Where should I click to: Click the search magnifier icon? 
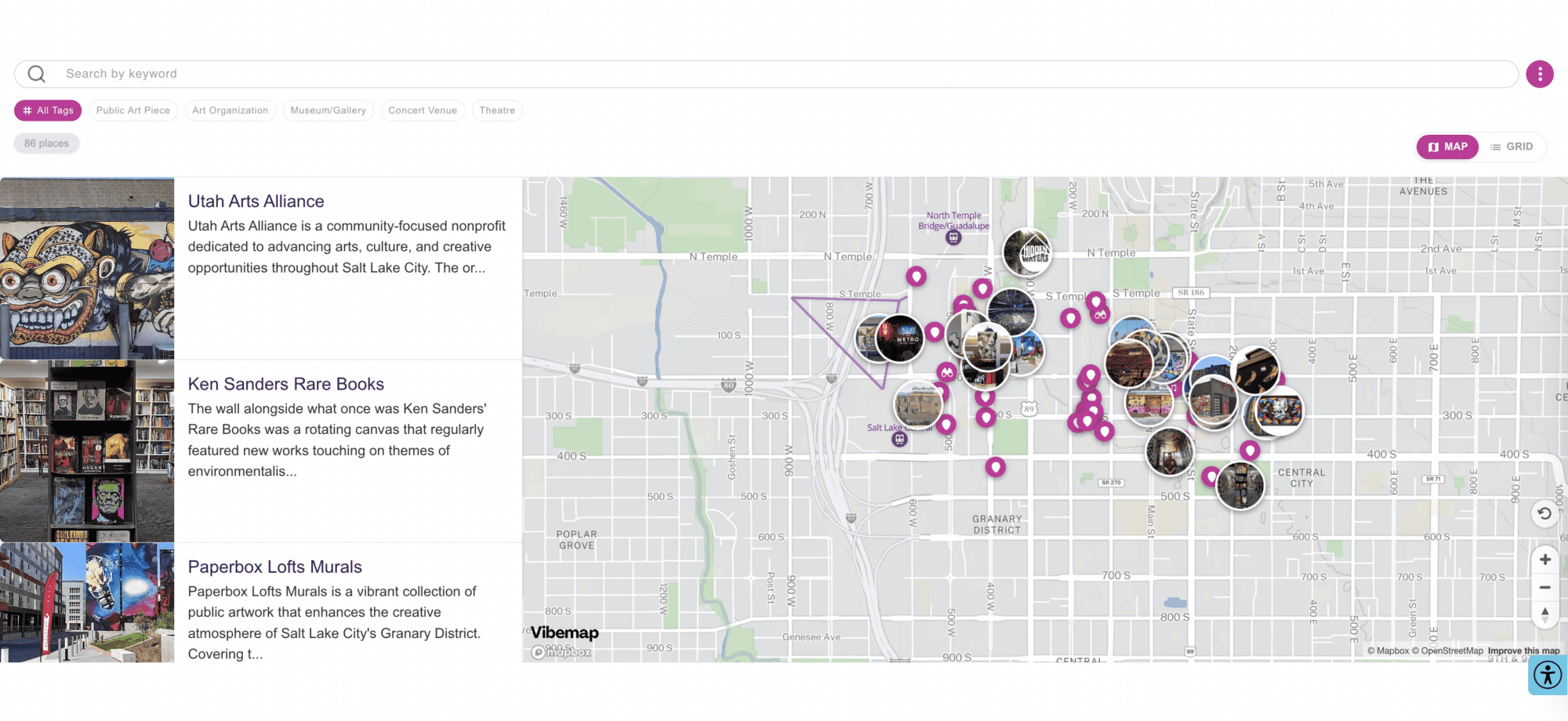(x=36, y=74)
